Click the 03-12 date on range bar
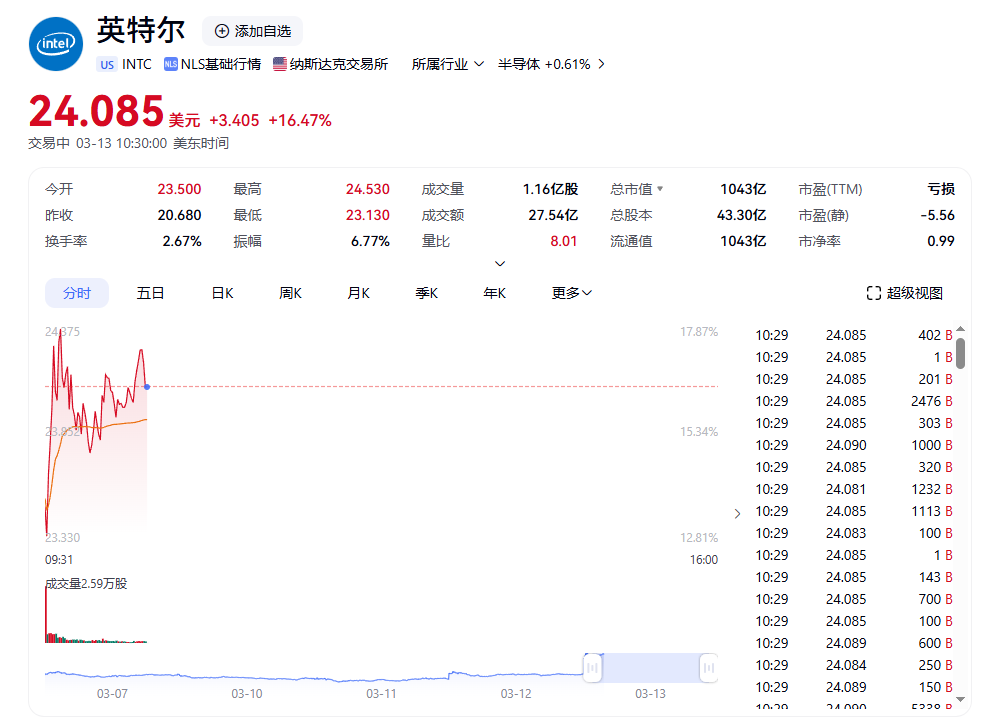 point(516,694)
